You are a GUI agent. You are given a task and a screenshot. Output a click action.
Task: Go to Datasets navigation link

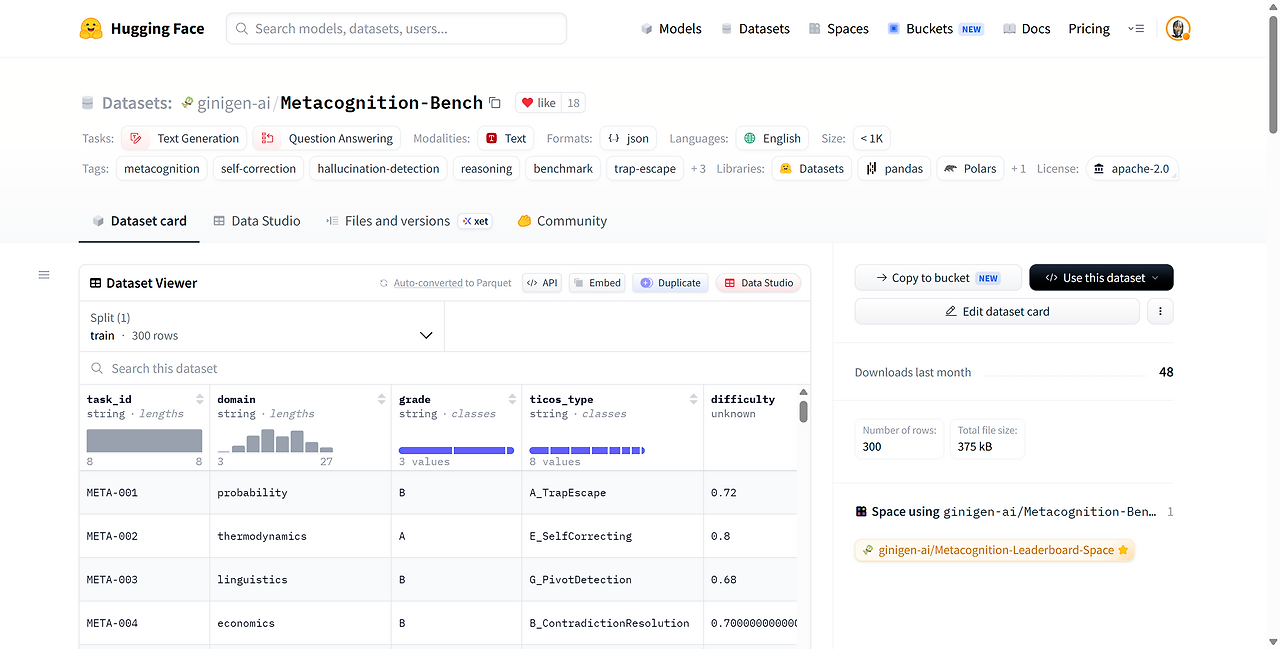click(755, 29)
